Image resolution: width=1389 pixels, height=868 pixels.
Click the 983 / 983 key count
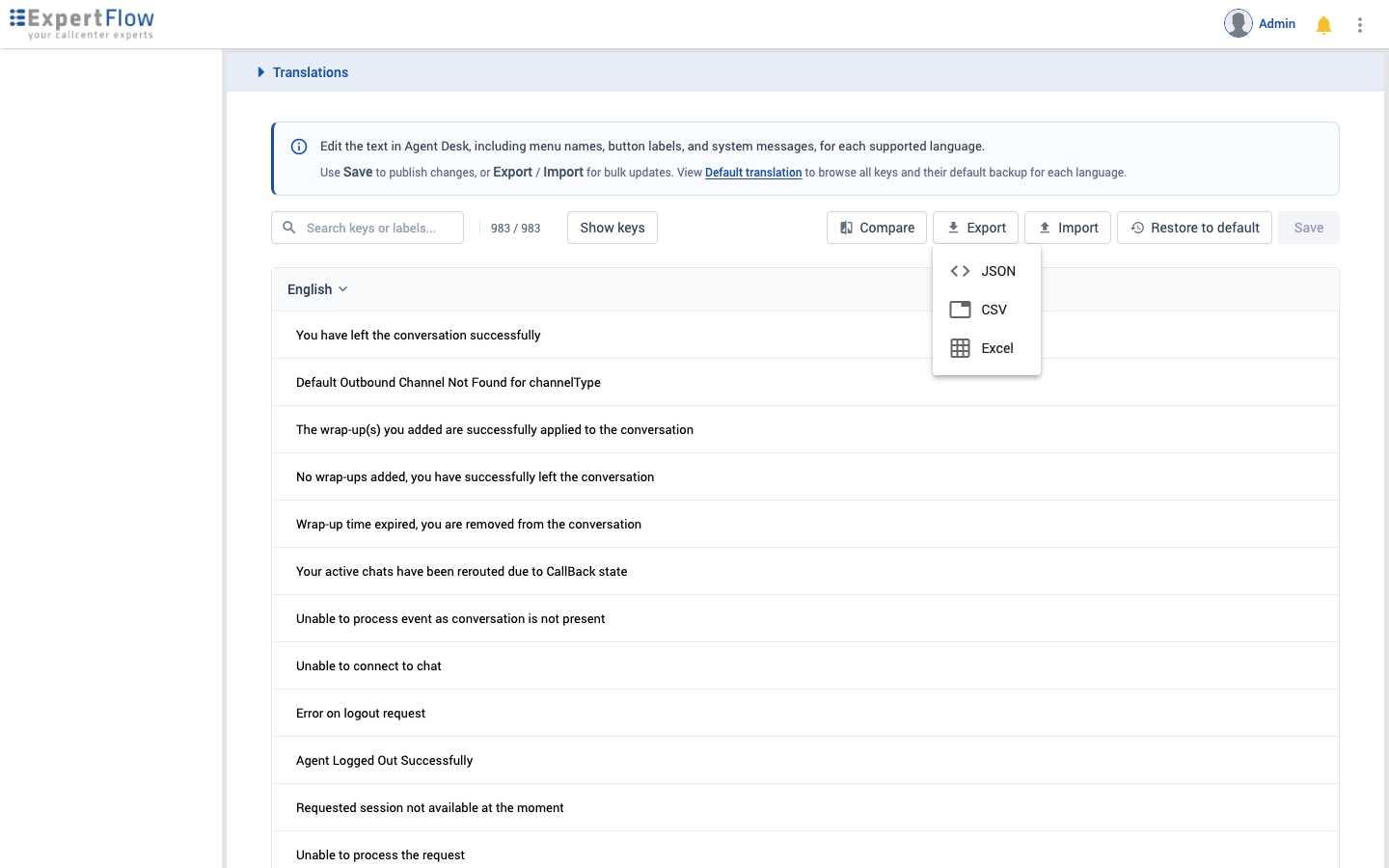(x=515, y=229)
